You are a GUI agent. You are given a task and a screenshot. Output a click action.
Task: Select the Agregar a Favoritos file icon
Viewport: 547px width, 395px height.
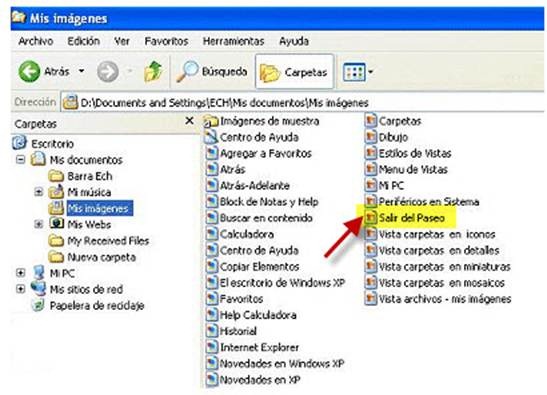[211, 153]
